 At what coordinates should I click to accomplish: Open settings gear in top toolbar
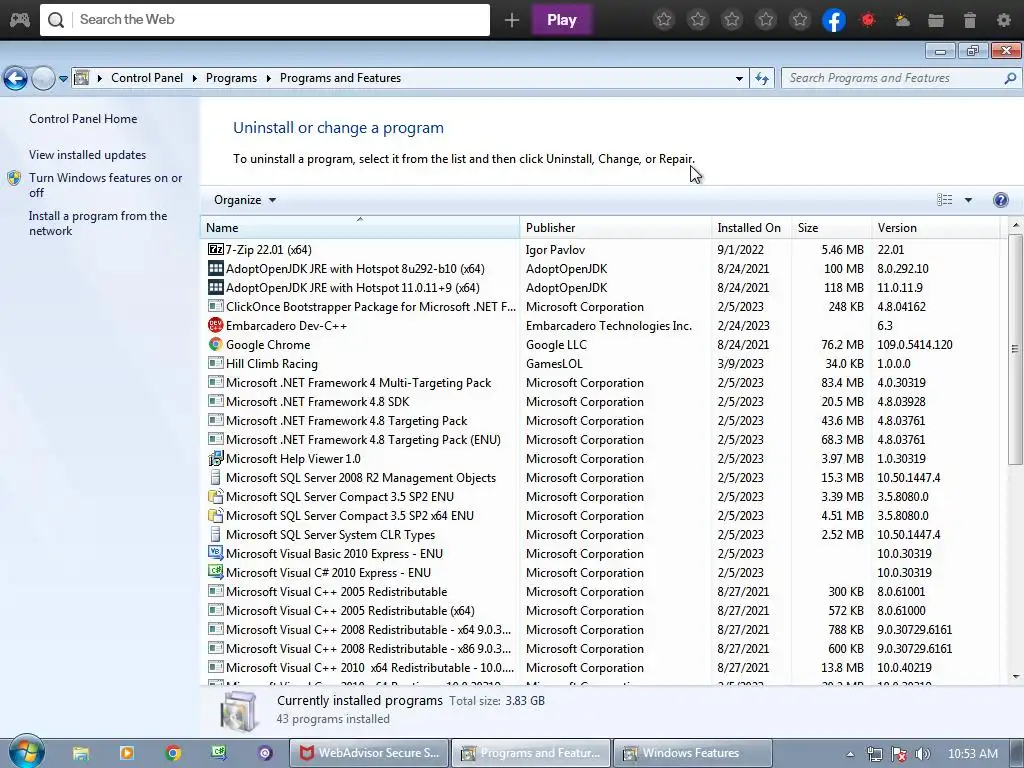[x=1004, y=20]
